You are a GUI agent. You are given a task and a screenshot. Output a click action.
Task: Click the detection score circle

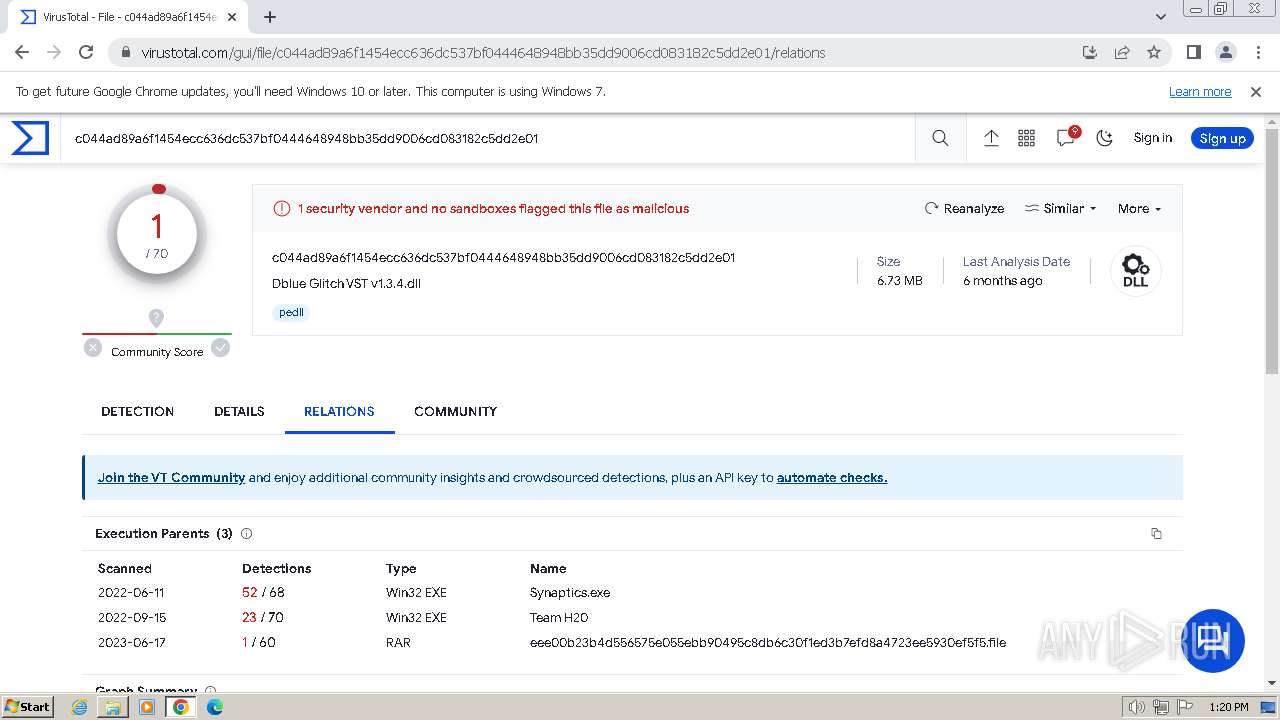(157, 234)
